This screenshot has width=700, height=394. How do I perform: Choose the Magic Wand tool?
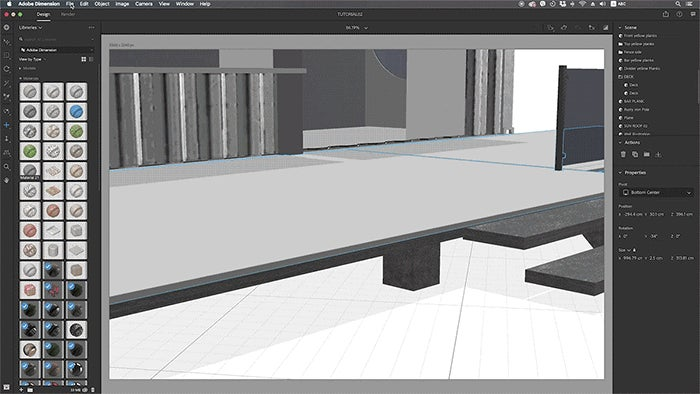(x=6, y=83)
